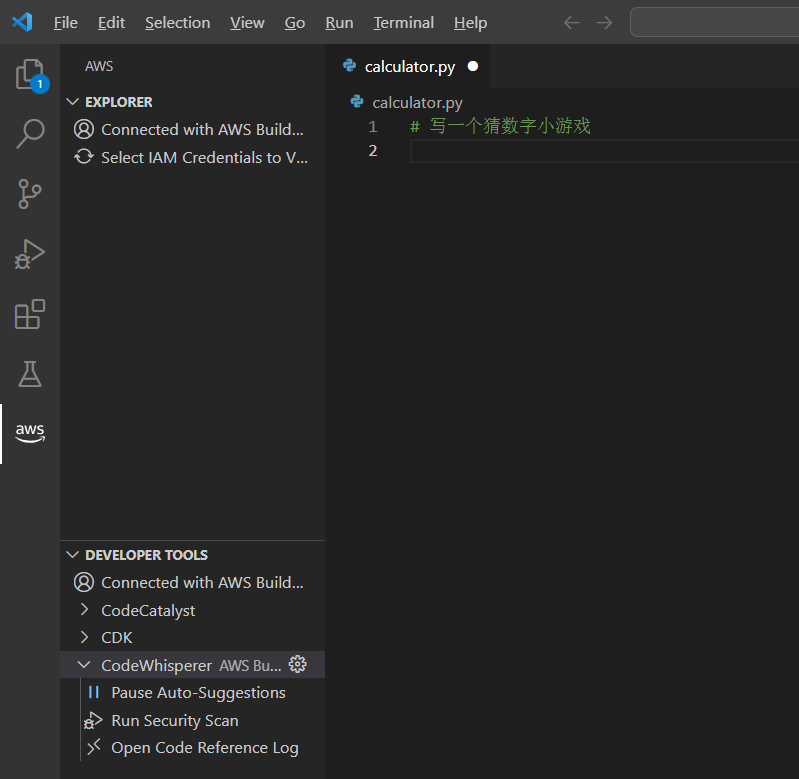Collapse the CodeWhisperer node
This screenshot has height=779, width=799.
[84, 665]
